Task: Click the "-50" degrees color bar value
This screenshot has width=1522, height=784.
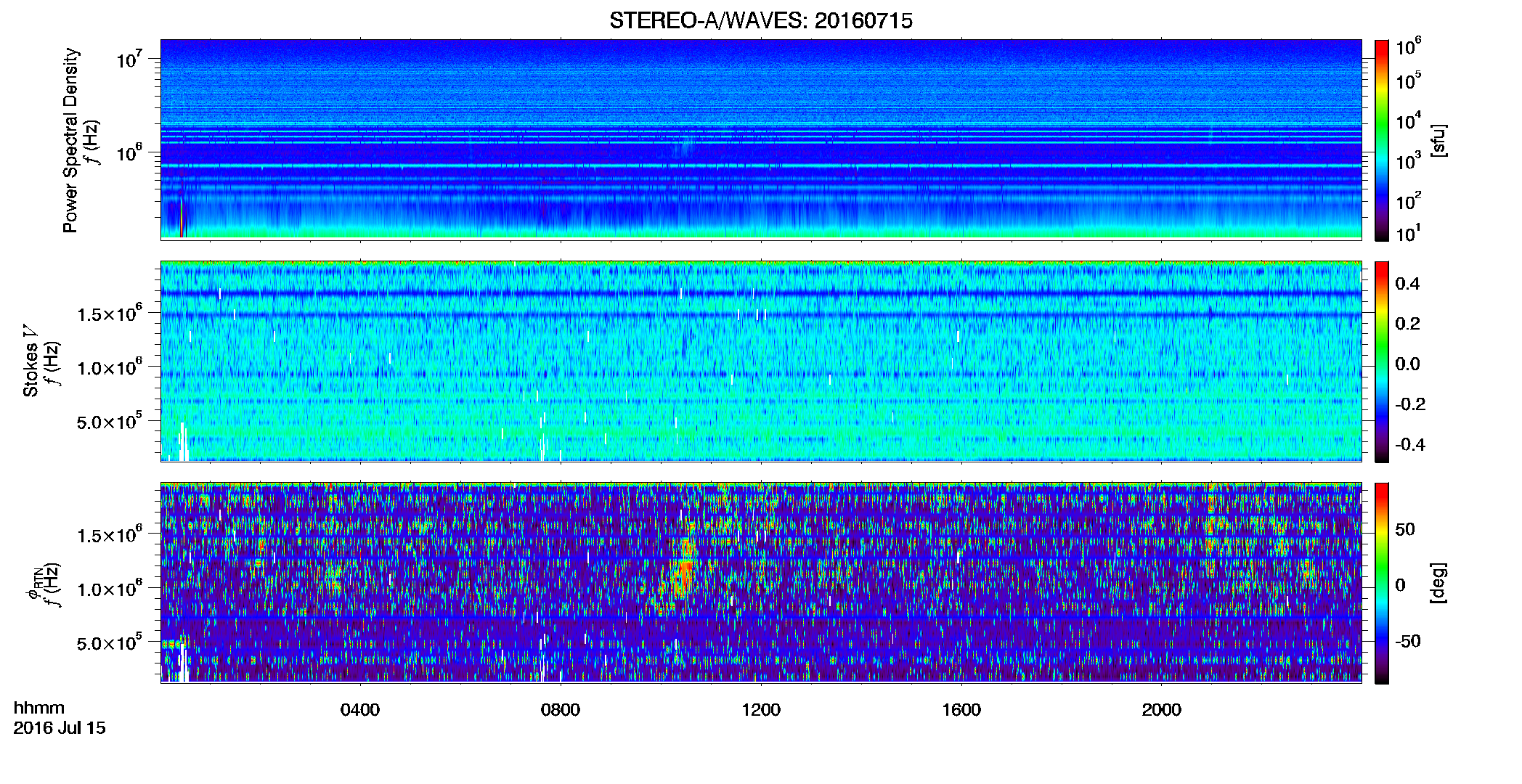Action: [x=1408, y=641]
